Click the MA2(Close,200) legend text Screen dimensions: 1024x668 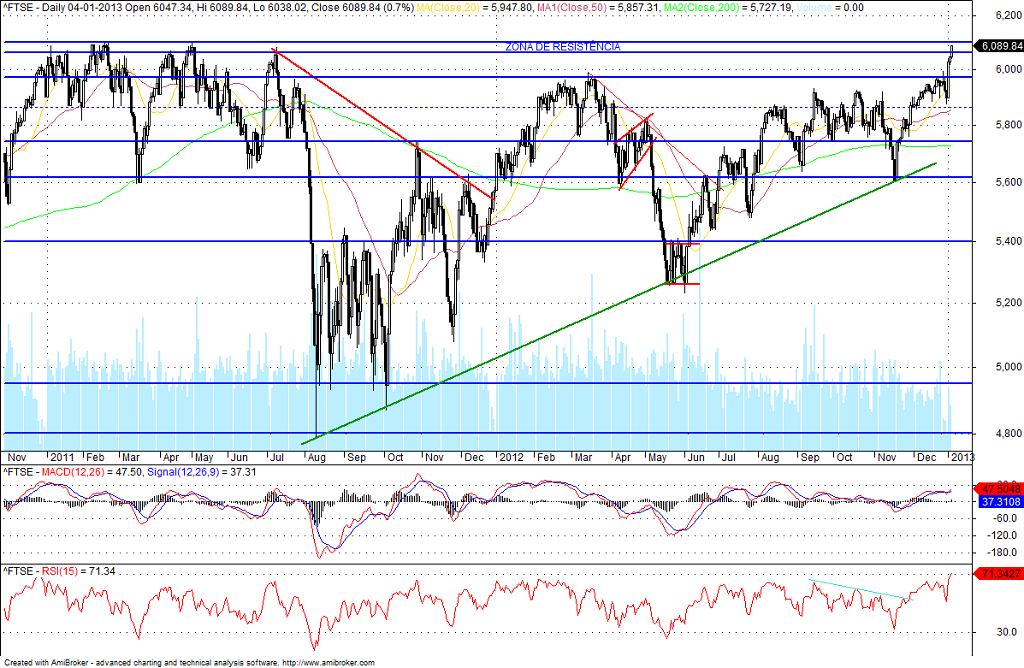click(728, 7)
